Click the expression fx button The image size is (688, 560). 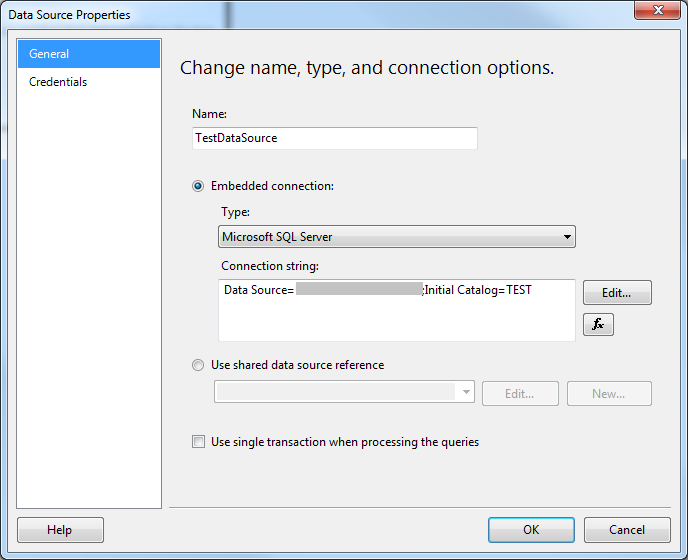tap(598, 325)
